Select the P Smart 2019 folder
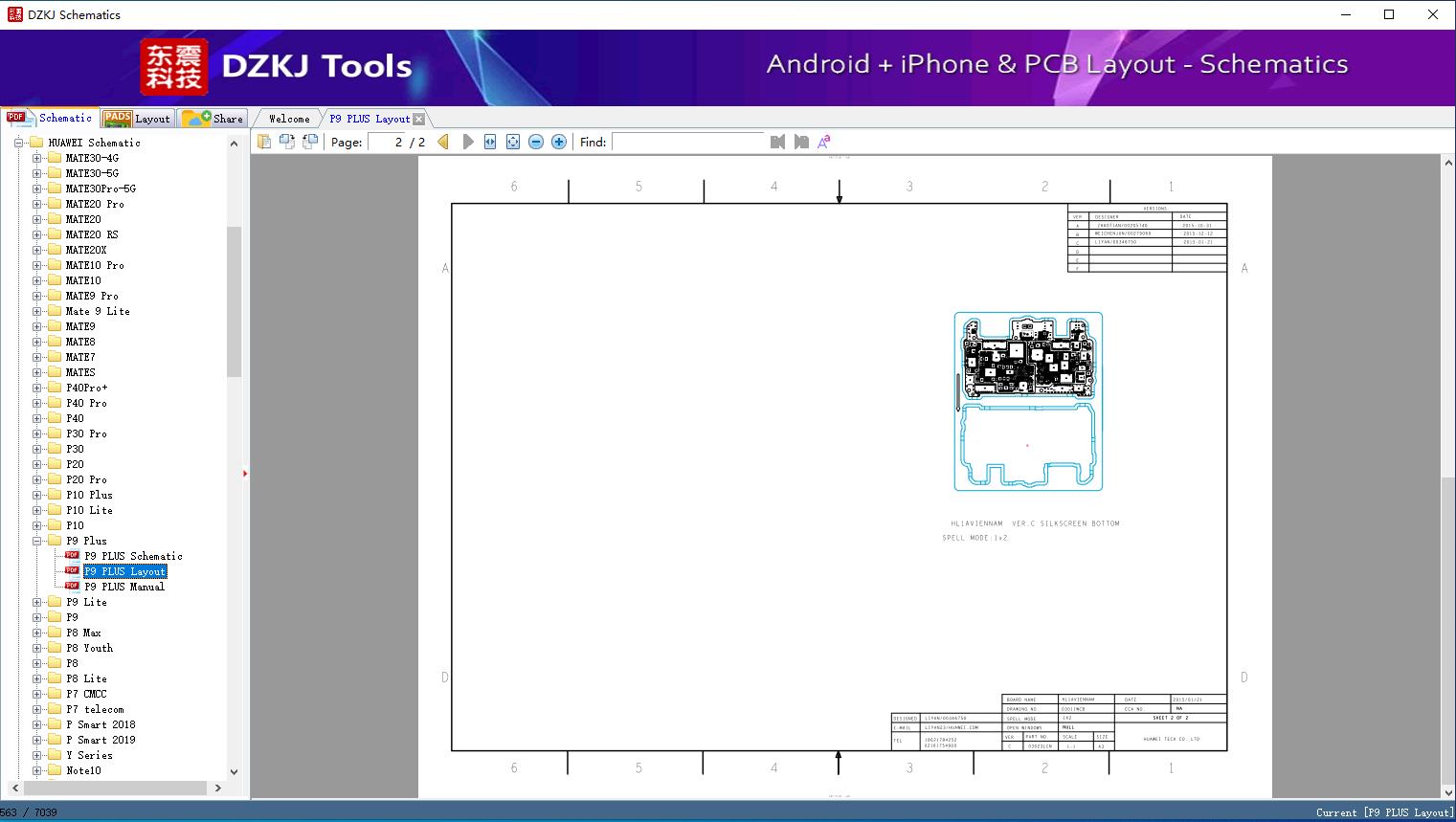This screenshot has height=822, width=1456. click(101, 740)
